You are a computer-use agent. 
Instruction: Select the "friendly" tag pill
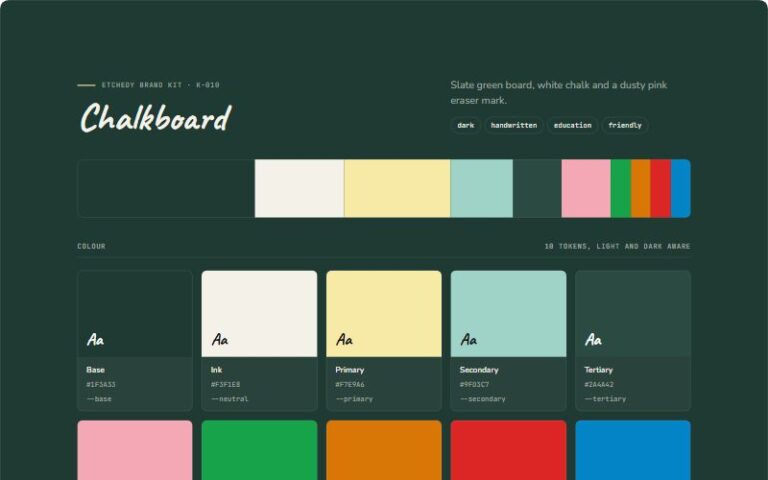click(625, 125)
